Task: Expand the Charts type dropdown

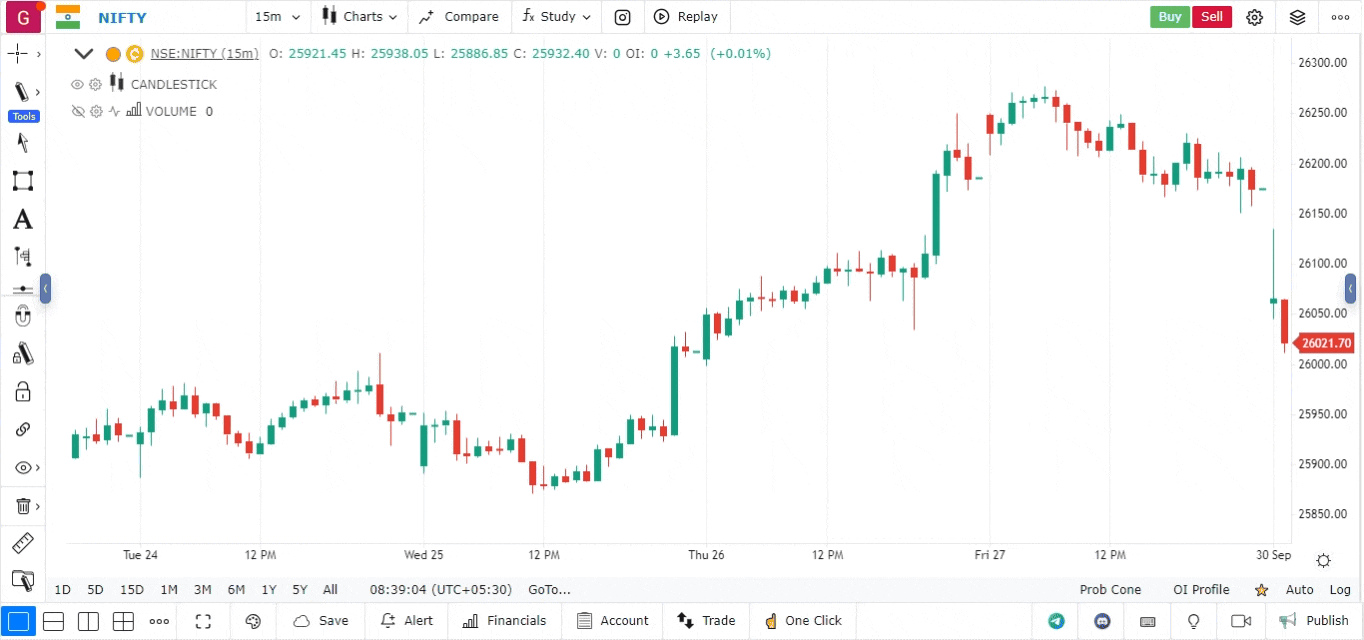Action: tap(359, 17)
